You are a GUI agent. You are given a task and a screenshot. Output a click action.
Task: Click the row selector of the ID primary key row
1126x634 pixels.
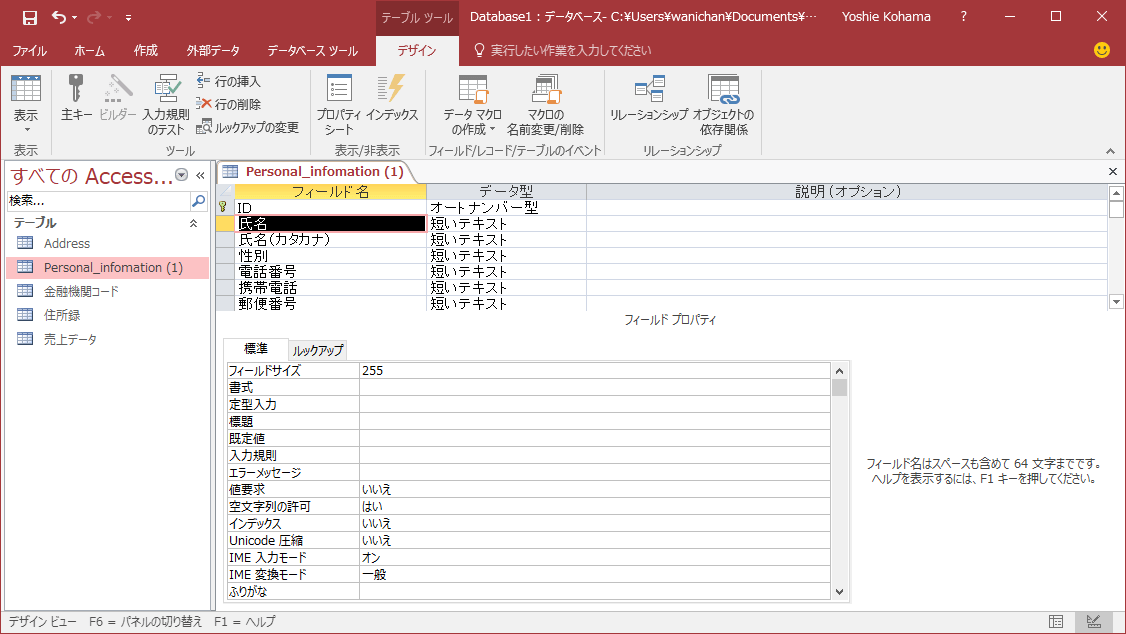225,208
